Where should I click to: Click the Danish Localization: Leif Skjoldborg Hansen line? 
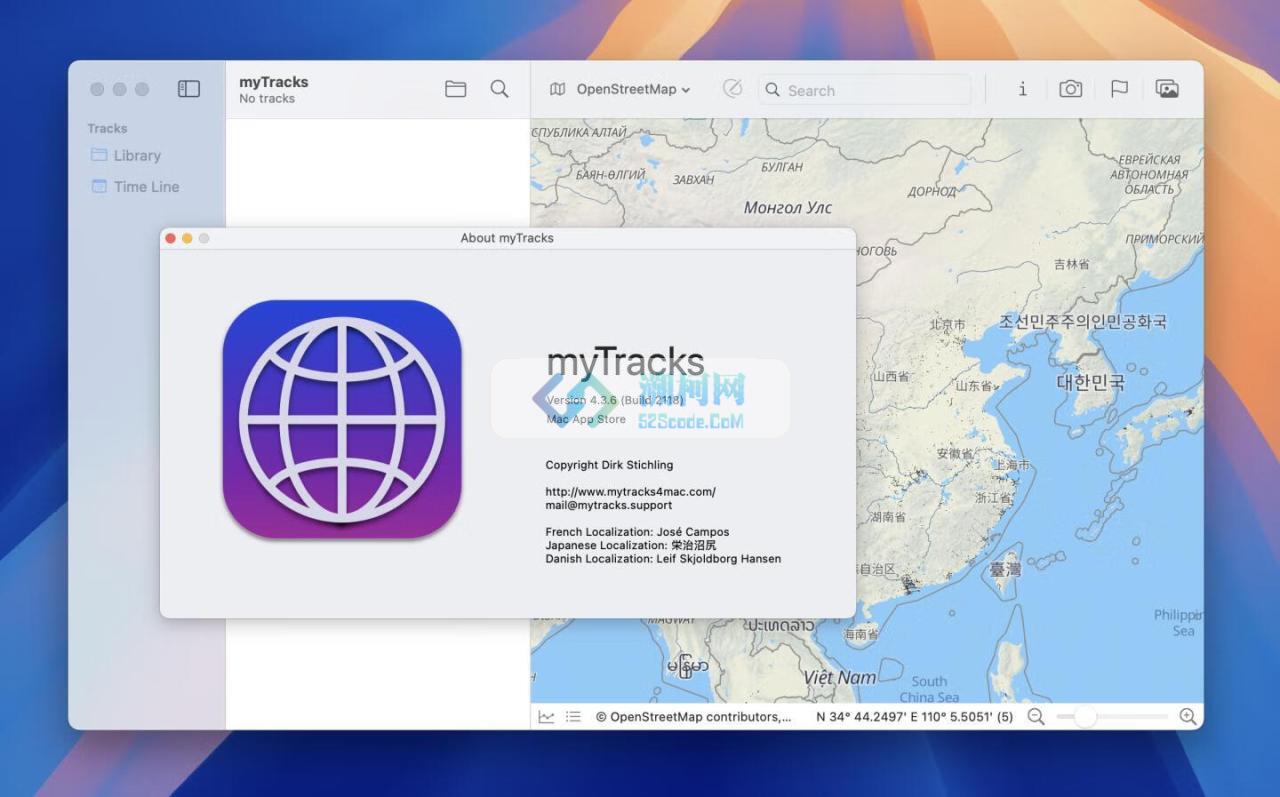[x=663, y=558]
